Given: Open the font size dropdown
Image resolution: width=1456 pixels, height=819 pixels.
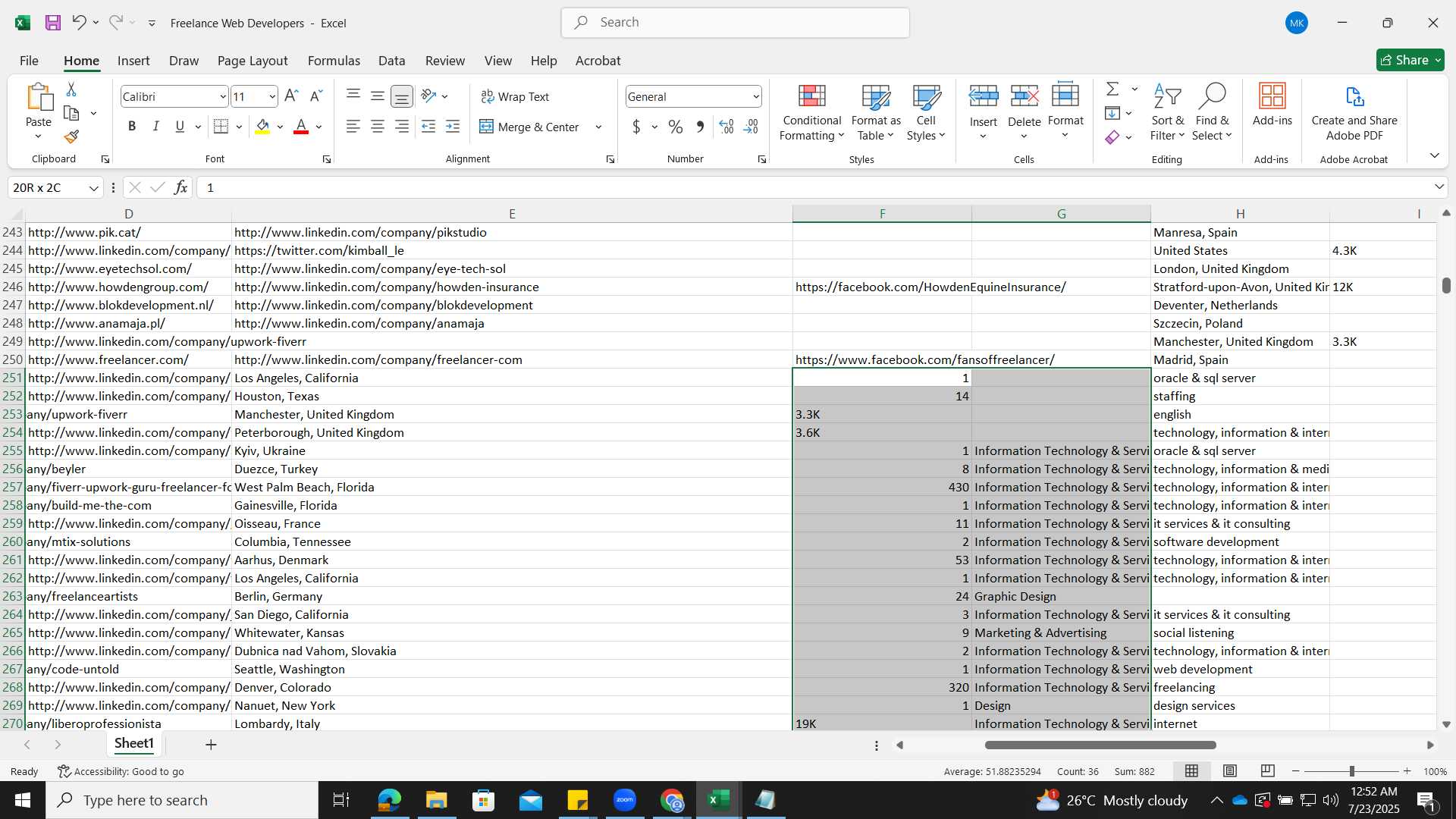Looking at the screenshot, I should tap(272, 96).
